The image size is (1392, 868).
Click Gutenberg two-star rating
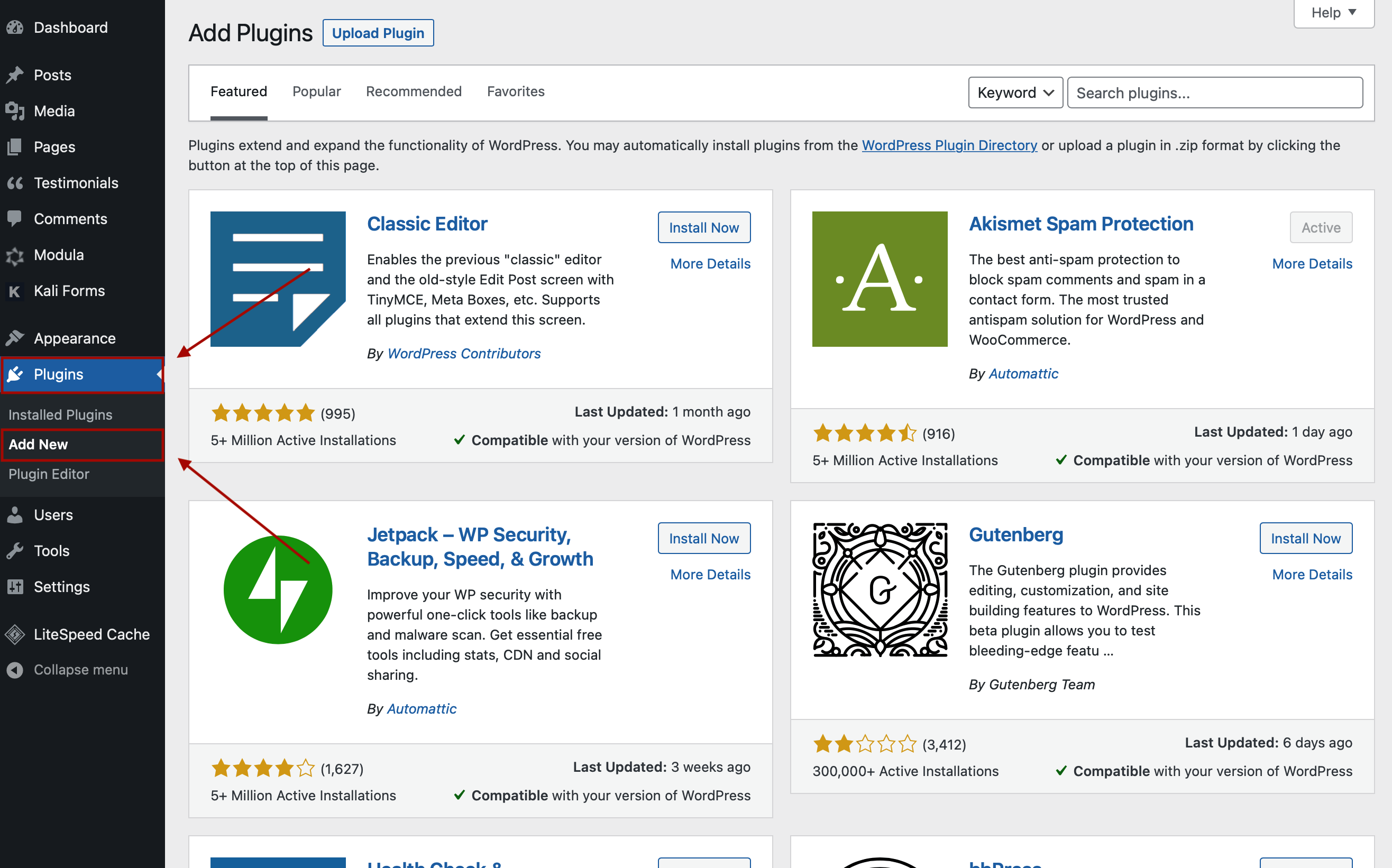[x=865, y=744]
